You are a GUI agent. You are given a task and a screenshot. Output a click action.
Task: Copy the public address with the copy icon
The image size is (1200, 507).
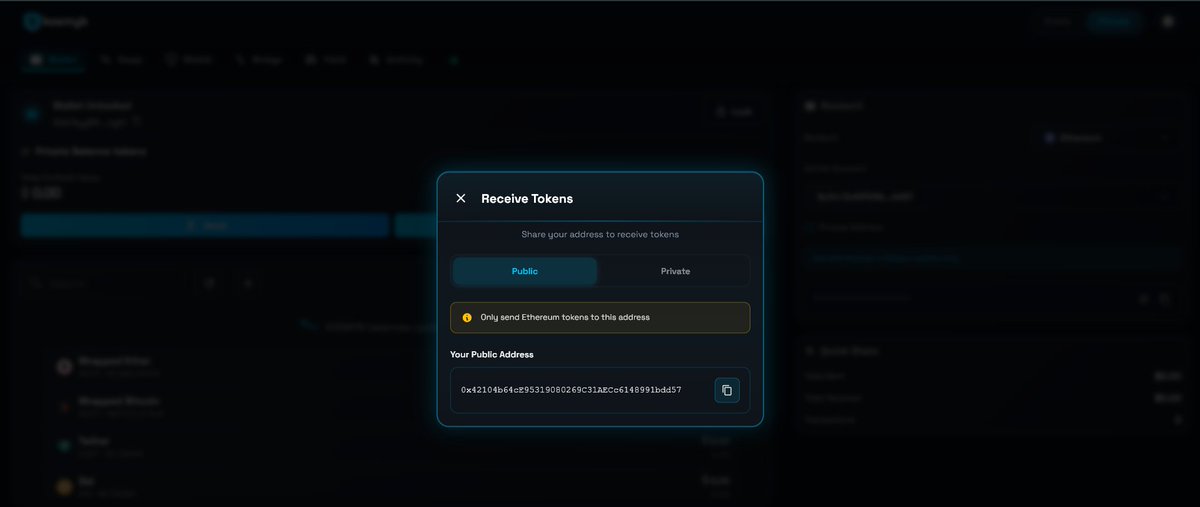(727, 390)
